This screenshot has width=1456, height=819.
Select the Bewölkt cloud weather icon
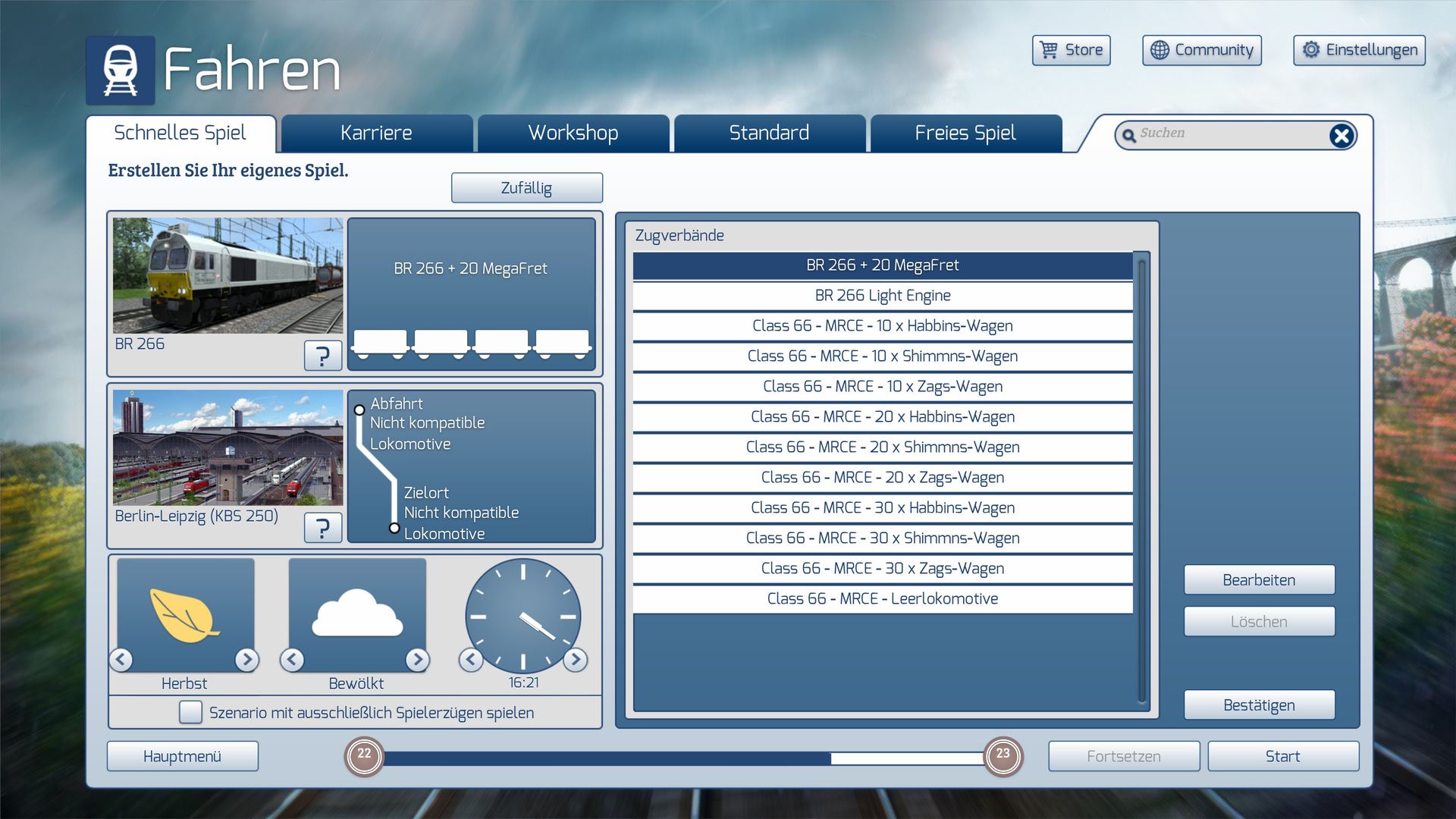point(356,614)
